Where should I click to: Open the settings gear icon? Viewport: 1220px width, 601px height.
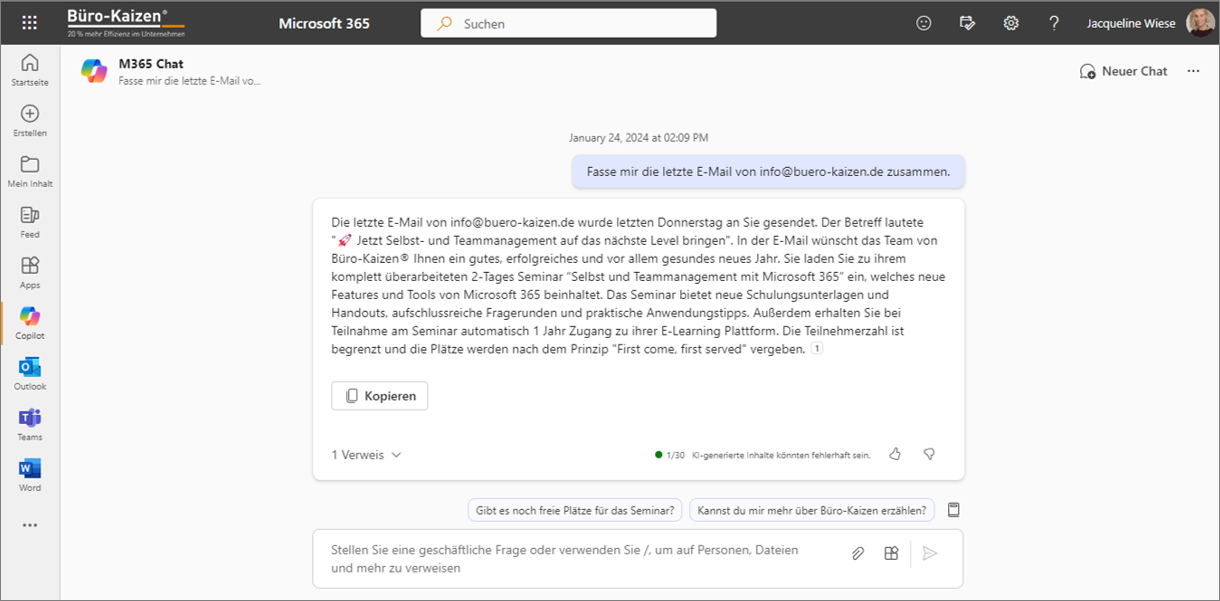(1011, 23)
